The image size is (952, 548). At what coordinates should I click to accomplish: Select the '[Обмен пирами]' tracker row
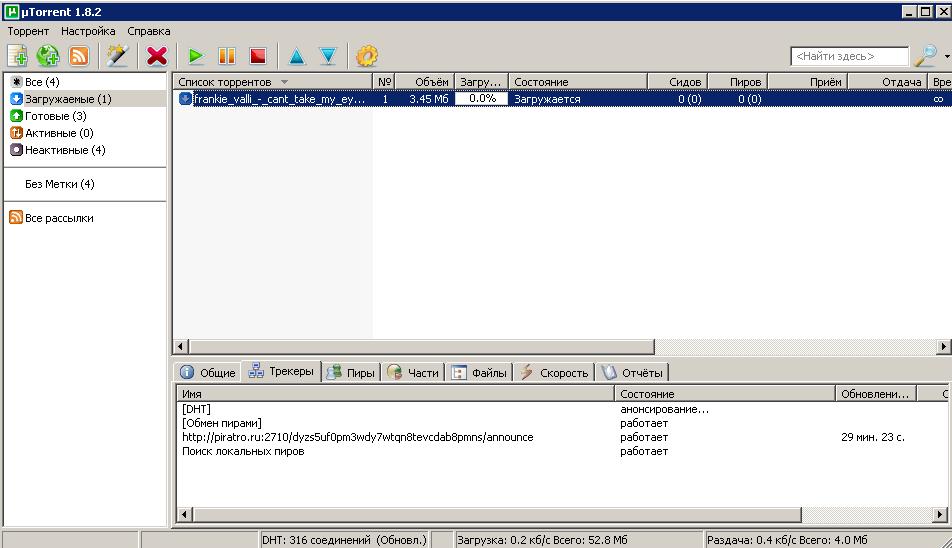pyautogui.click(x=562, y=423)
